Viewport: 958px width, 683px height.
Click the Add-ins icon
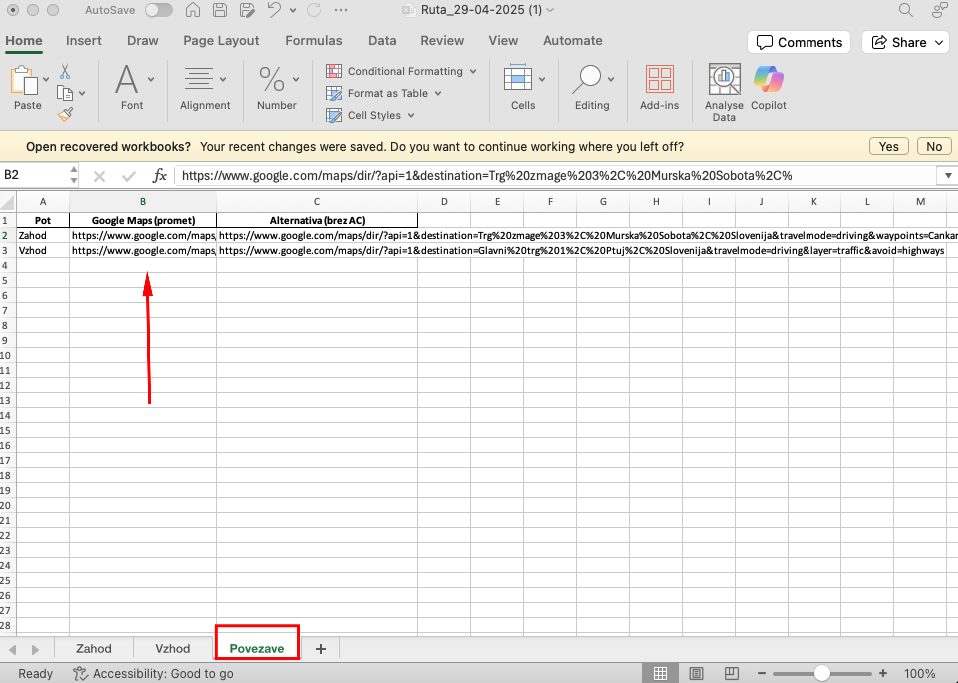[x=659, y=80]
